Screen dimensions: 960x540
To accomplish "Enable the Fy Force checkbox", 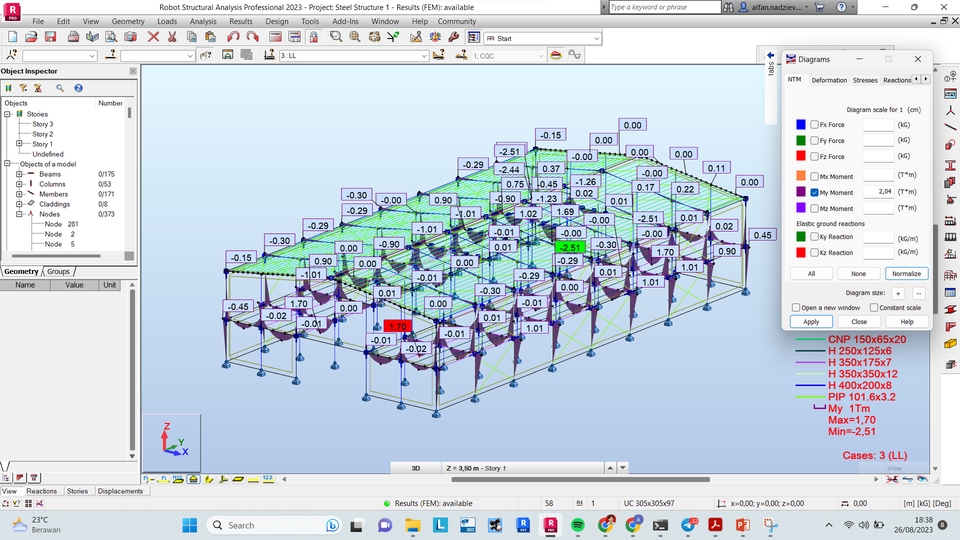I will click(x=814, y=140).
